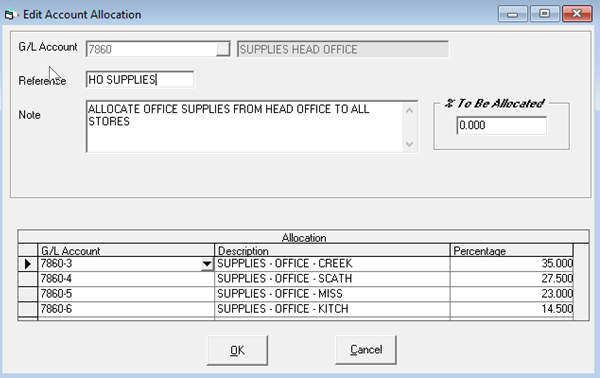Open the G/L Account lookup button beside 7860
The image size is (600, 378).
pyautogui.click(x=223, y=49)
